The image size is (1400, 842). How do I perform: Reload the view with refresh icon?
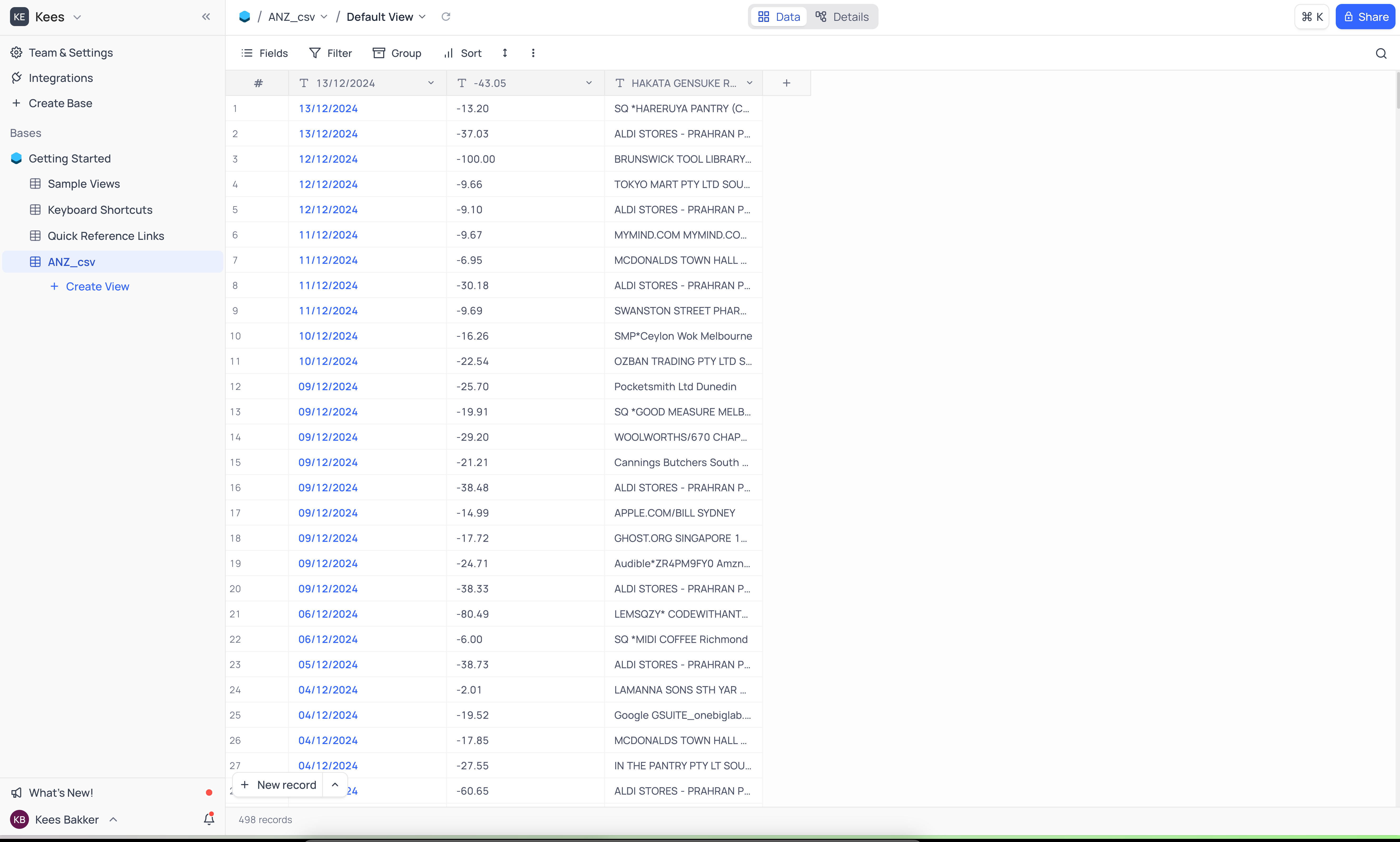[446, 17]
